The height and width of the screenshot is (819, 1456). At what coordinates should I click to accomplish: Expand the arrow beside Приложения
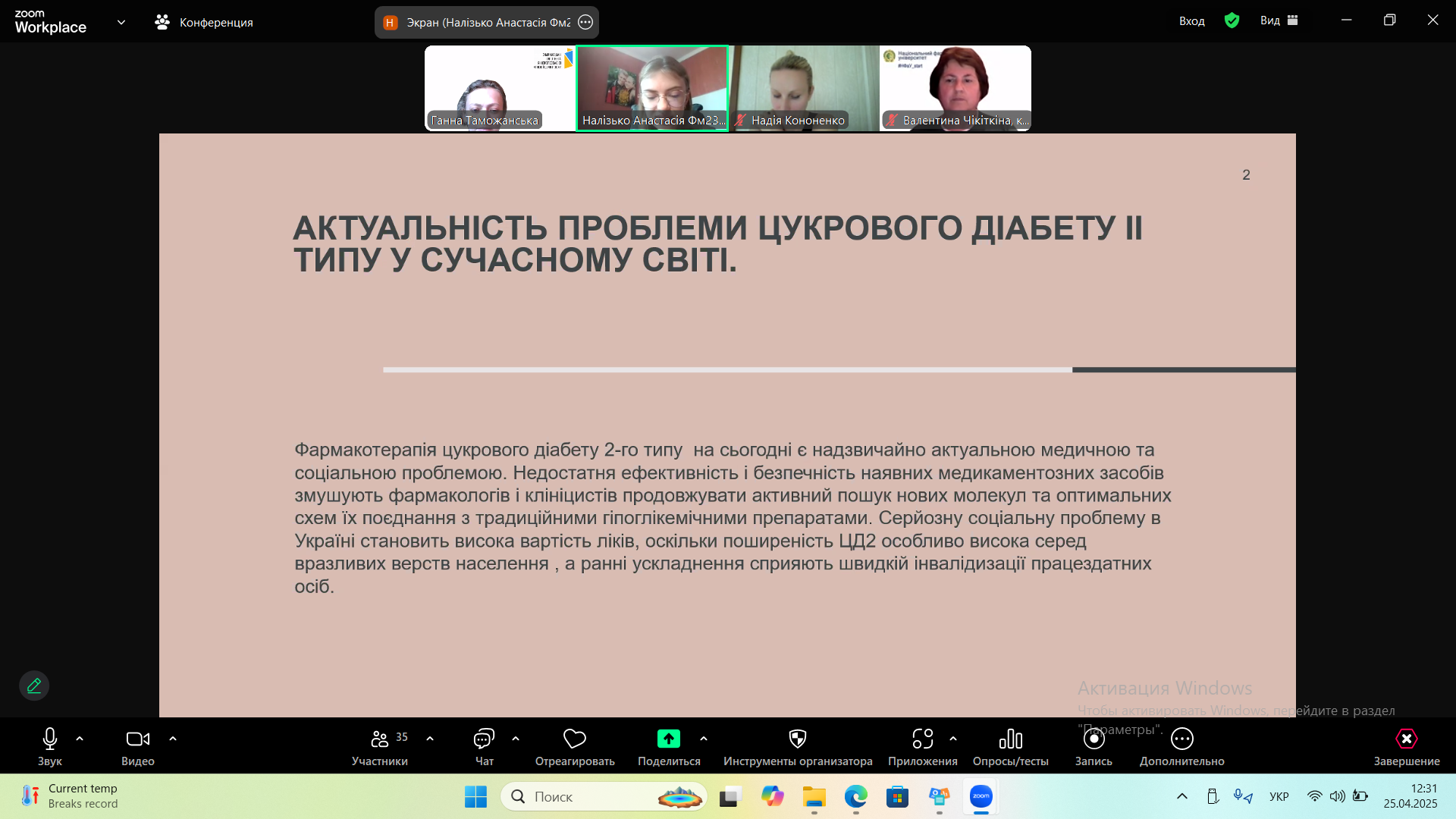coord(953,739)
